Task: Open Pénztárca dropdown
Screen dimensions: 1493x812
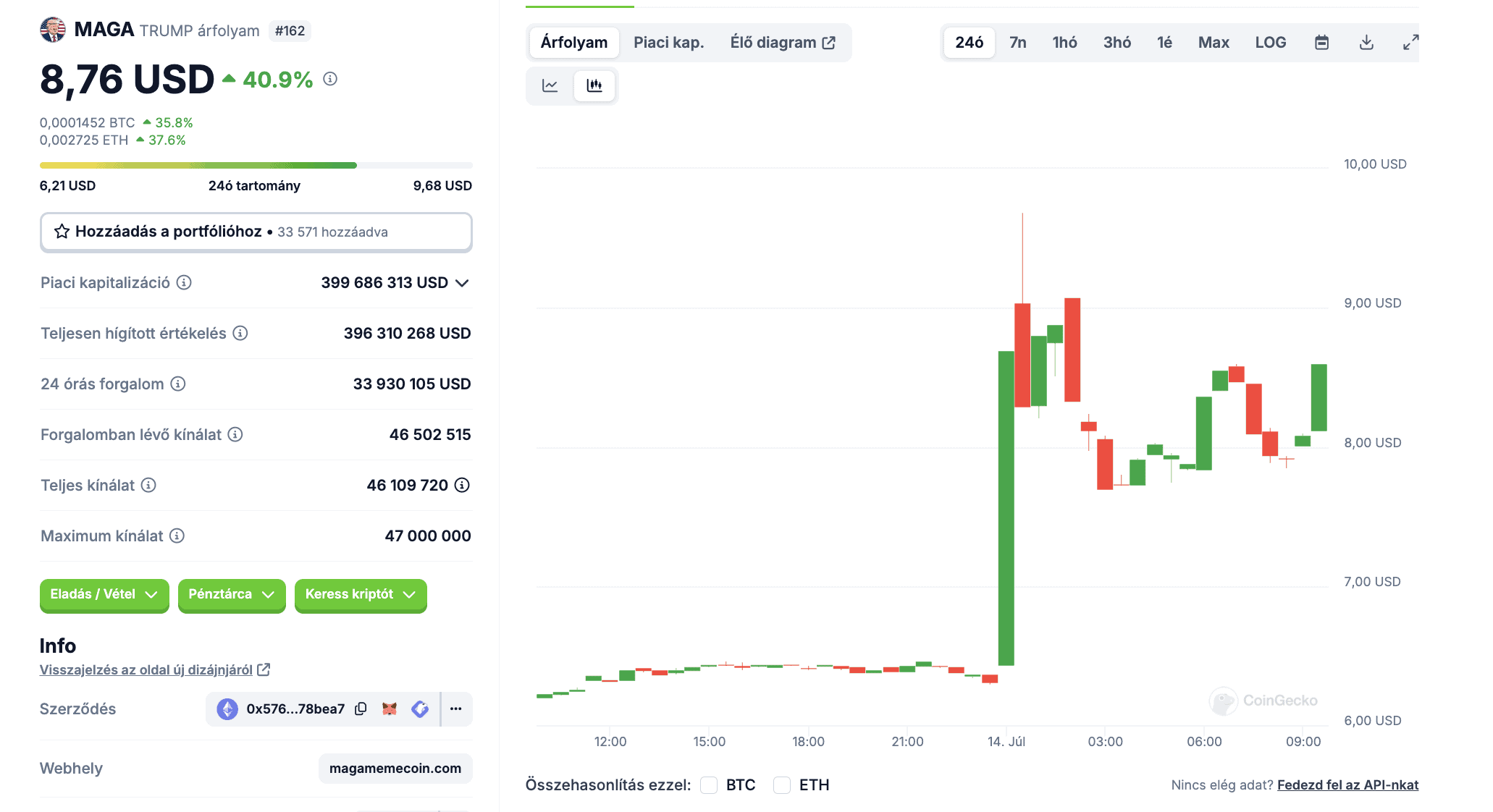Action: [232, 595]
